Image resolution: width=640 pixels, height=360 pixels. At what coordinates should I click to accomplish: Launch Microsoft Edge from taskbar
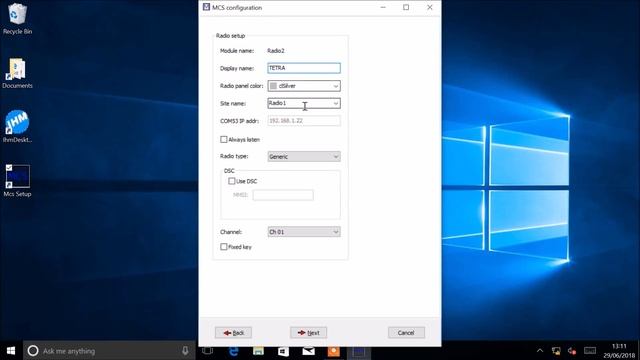[233, 351]
